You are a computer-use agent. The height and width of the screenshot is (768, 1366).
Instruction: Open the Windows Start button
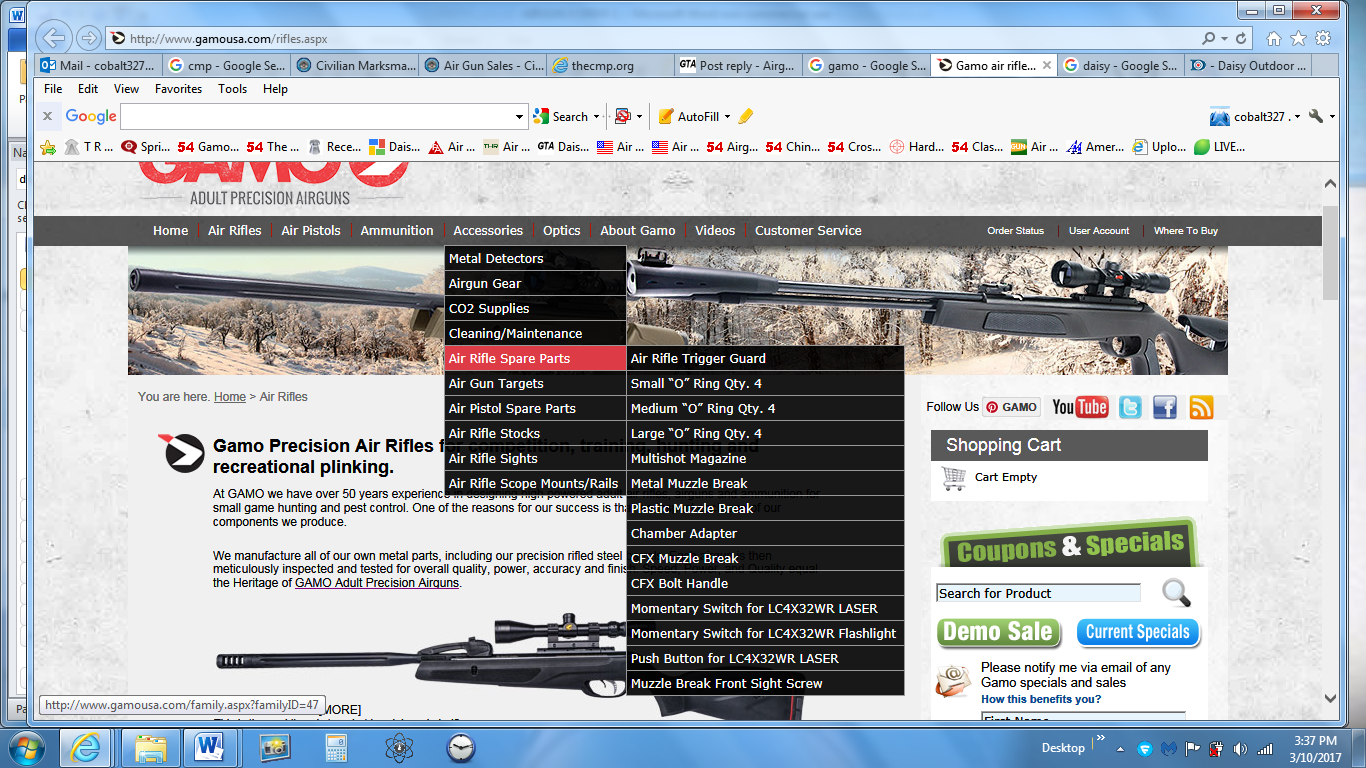pos(27,747)
